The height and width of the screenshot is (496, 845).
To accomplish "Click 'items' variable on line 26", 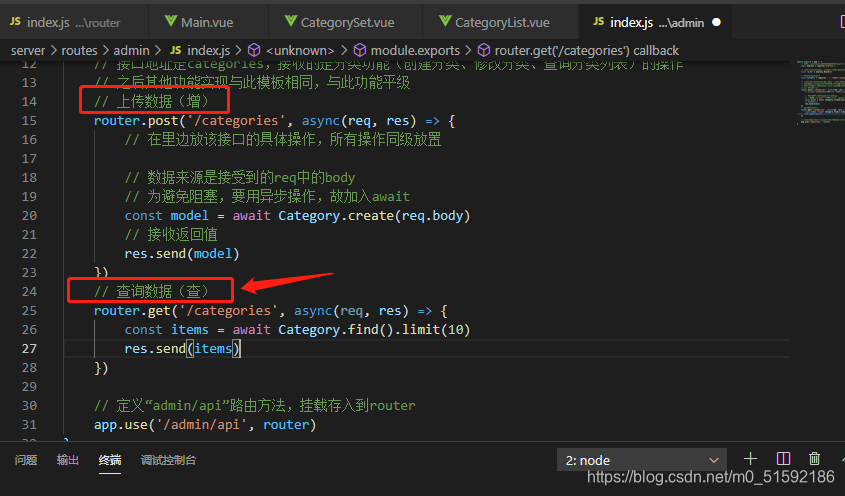I will click(190, 330).
